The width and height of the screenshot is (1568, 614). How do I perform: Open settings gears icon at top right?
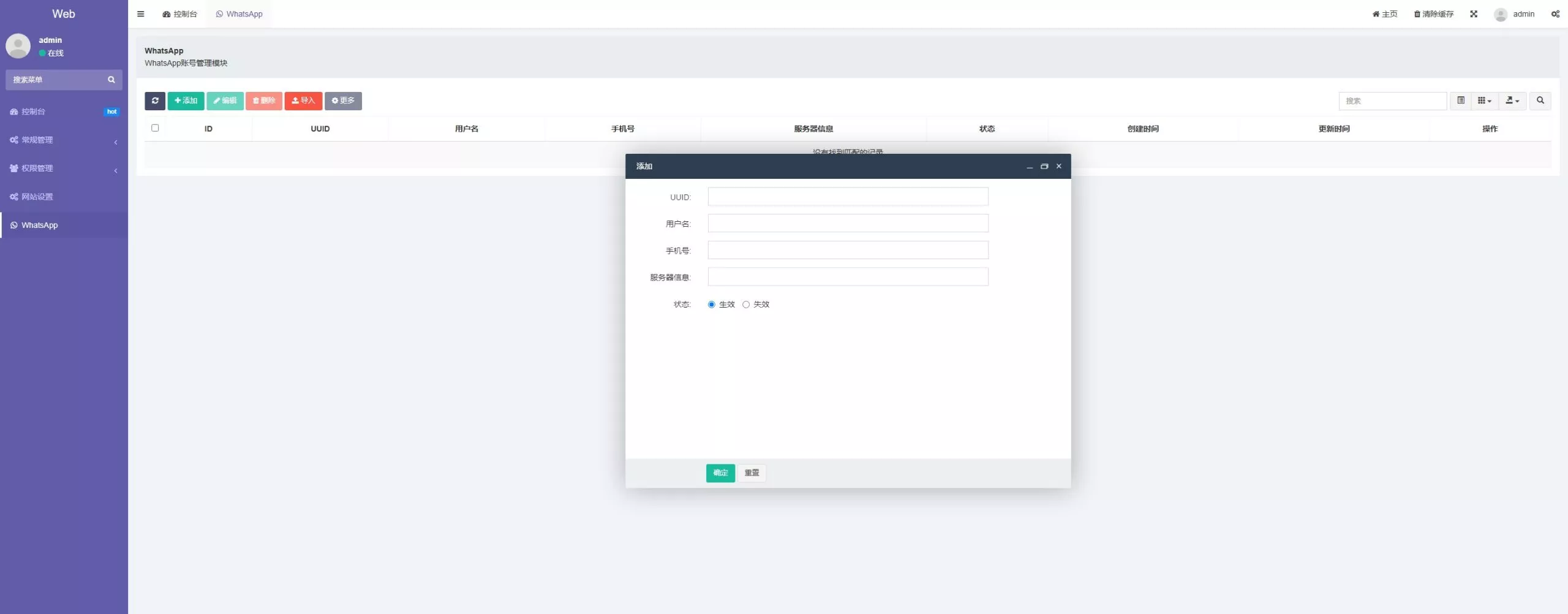(1555, 14)
